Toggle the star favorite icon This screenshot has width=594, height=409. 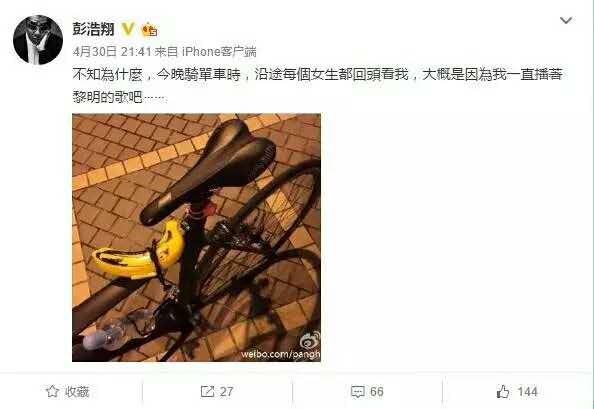click(x=52, y=392)
